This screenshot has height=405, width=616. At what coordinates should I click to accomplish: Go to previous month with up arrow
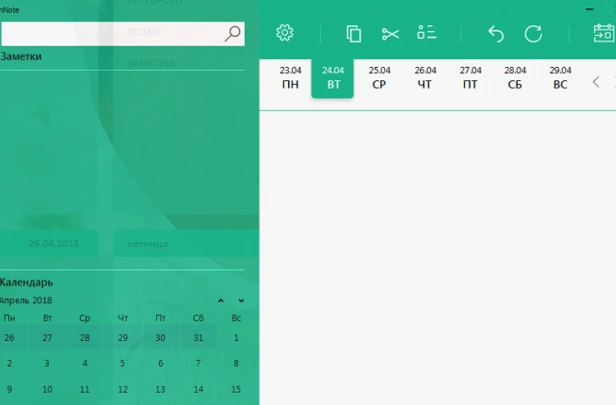tap(221, 301)
